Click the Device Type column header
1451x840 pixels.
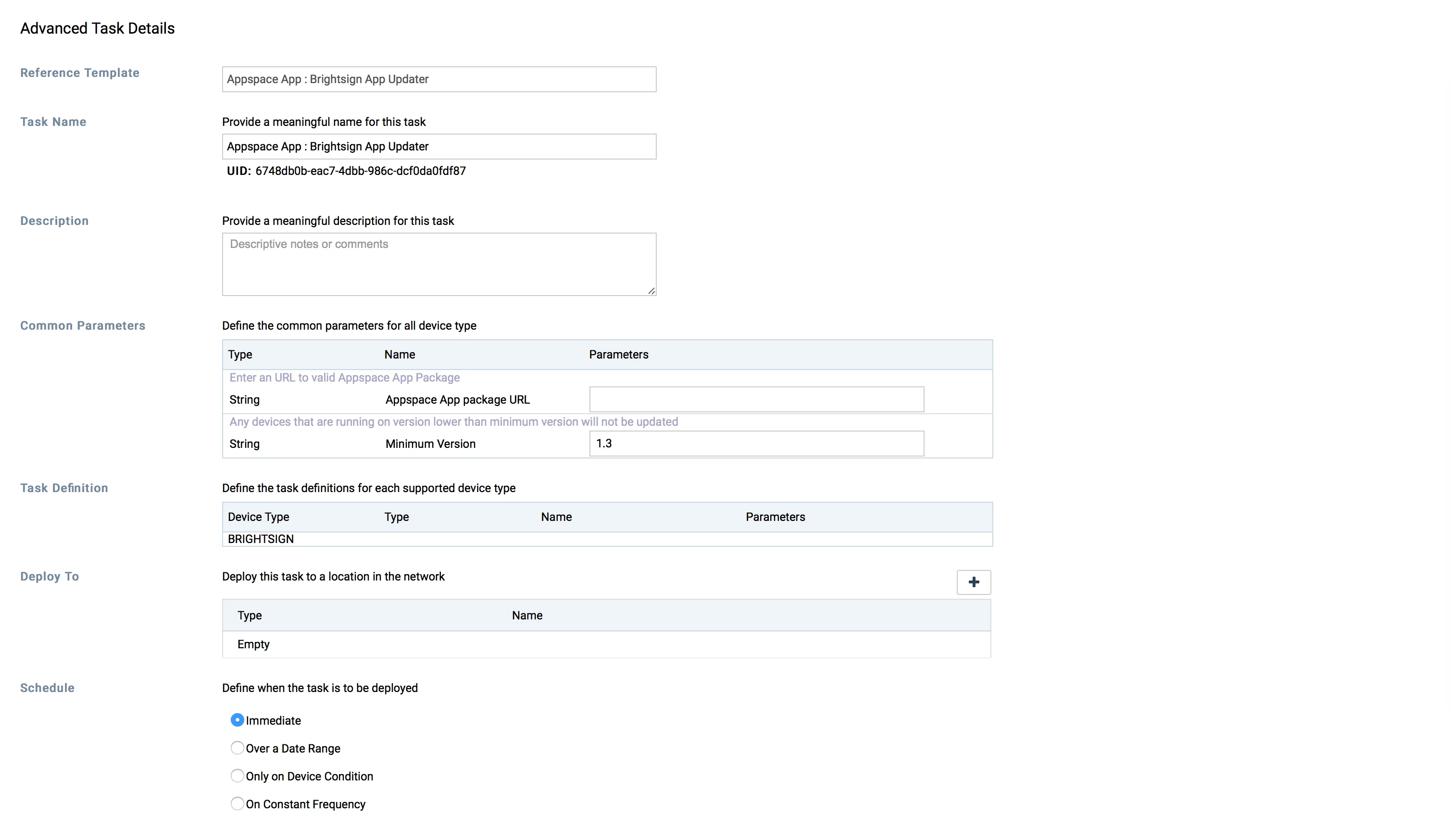pyautogui.click(x=259, y=517)
